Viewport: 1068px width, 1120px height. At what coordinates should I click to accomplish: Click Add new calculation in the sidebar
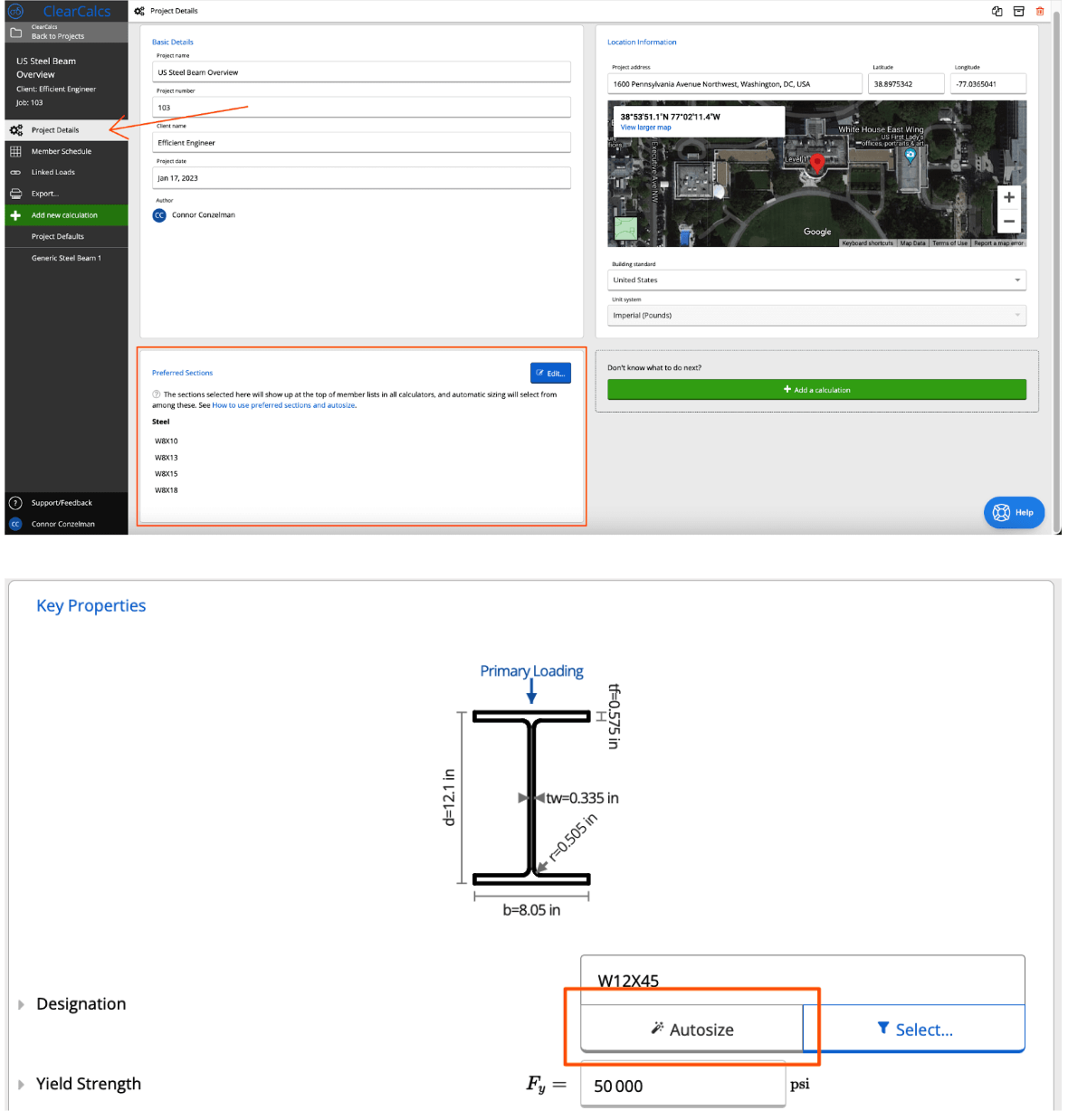tap(66, 215)
